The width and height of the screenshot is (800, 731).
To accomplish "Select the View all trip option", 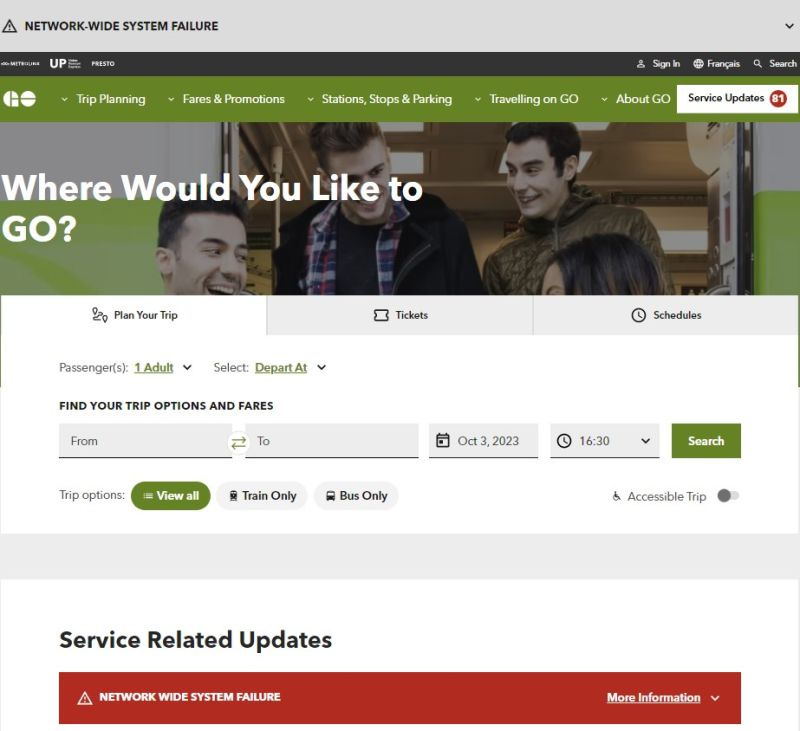I will [x=170, y=495].
